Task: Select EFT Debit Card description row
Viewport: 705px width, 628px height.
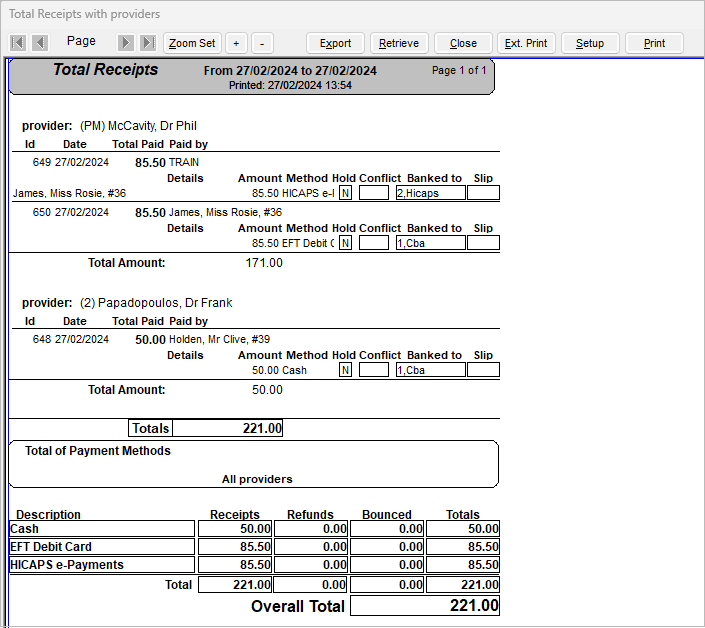Action: (102, 547)
